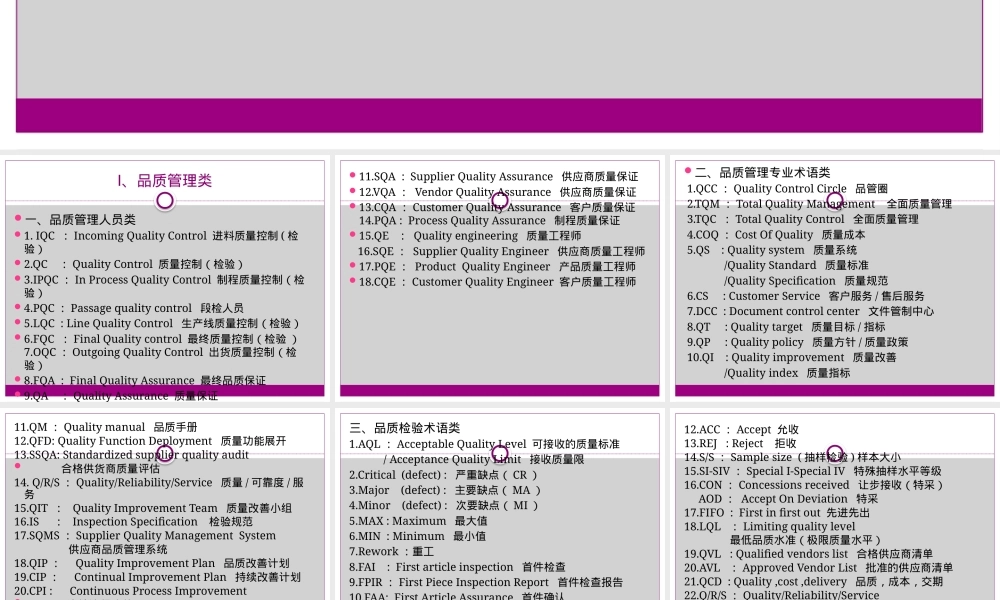This screenshot has height=600, width=1000.
Task: Select '21.QCD : Quality ,cost ,delivery'
Action: coord(765,582)
